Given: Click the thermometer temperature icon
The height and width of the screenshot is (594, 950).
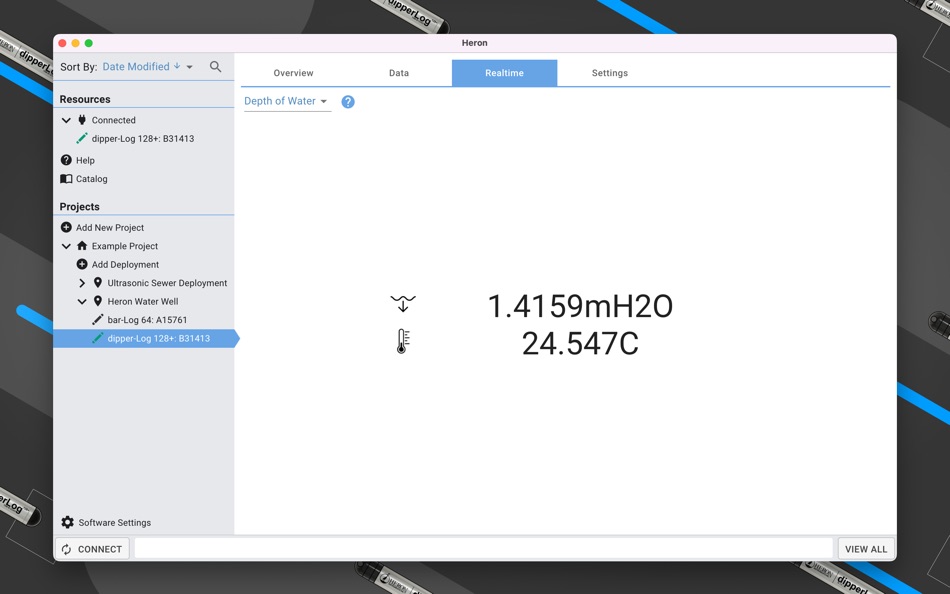Looking at the screenshot, I should click(402, 341).
